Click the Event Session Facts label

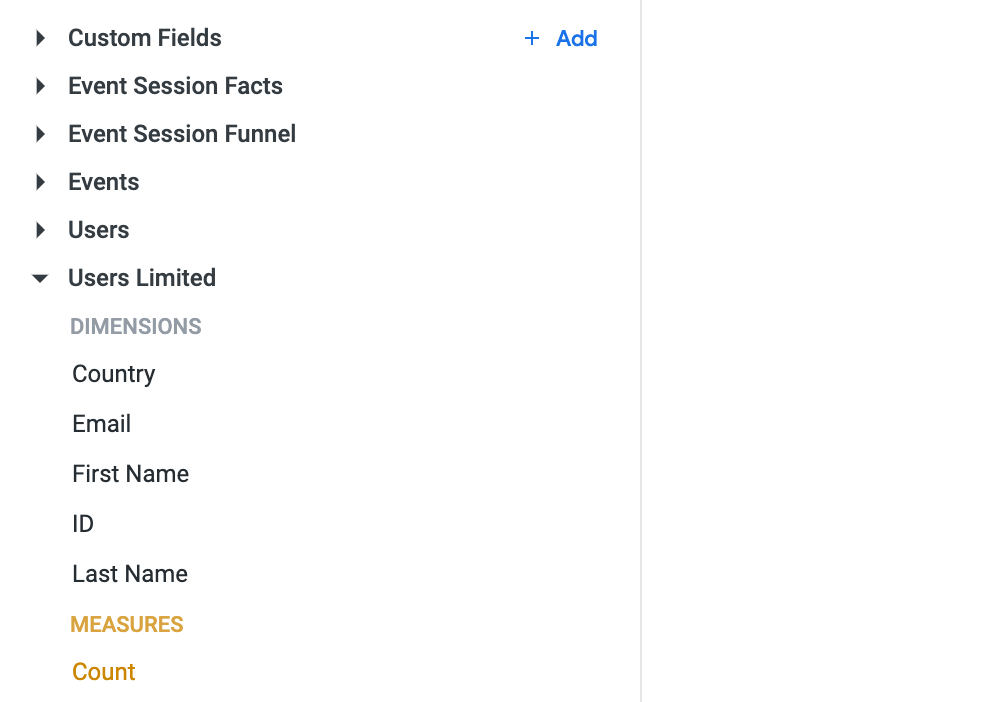[175, 86]
